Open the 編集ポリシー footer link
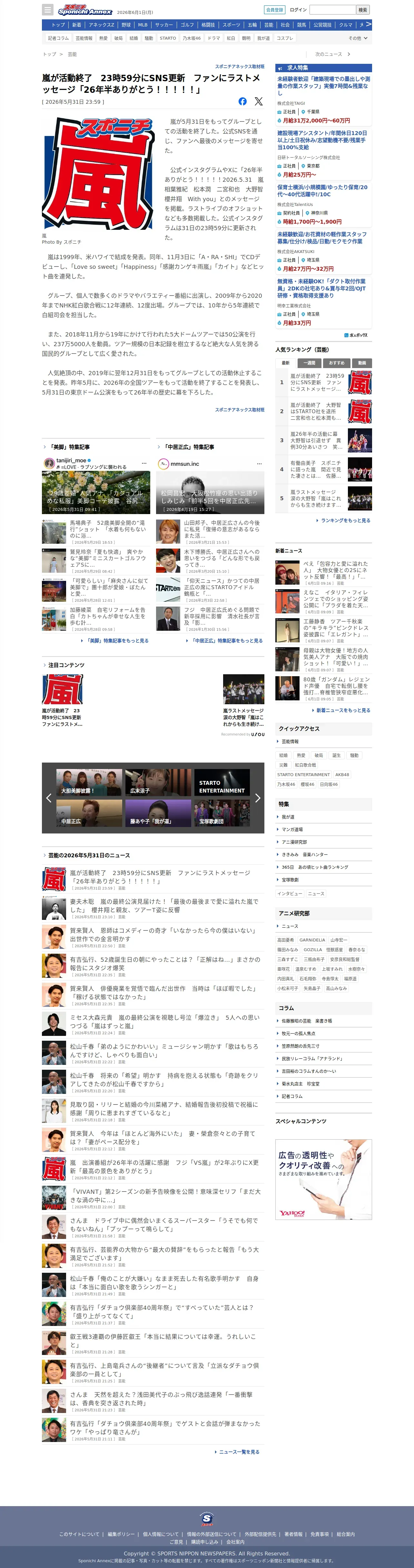 [121, 1534]
